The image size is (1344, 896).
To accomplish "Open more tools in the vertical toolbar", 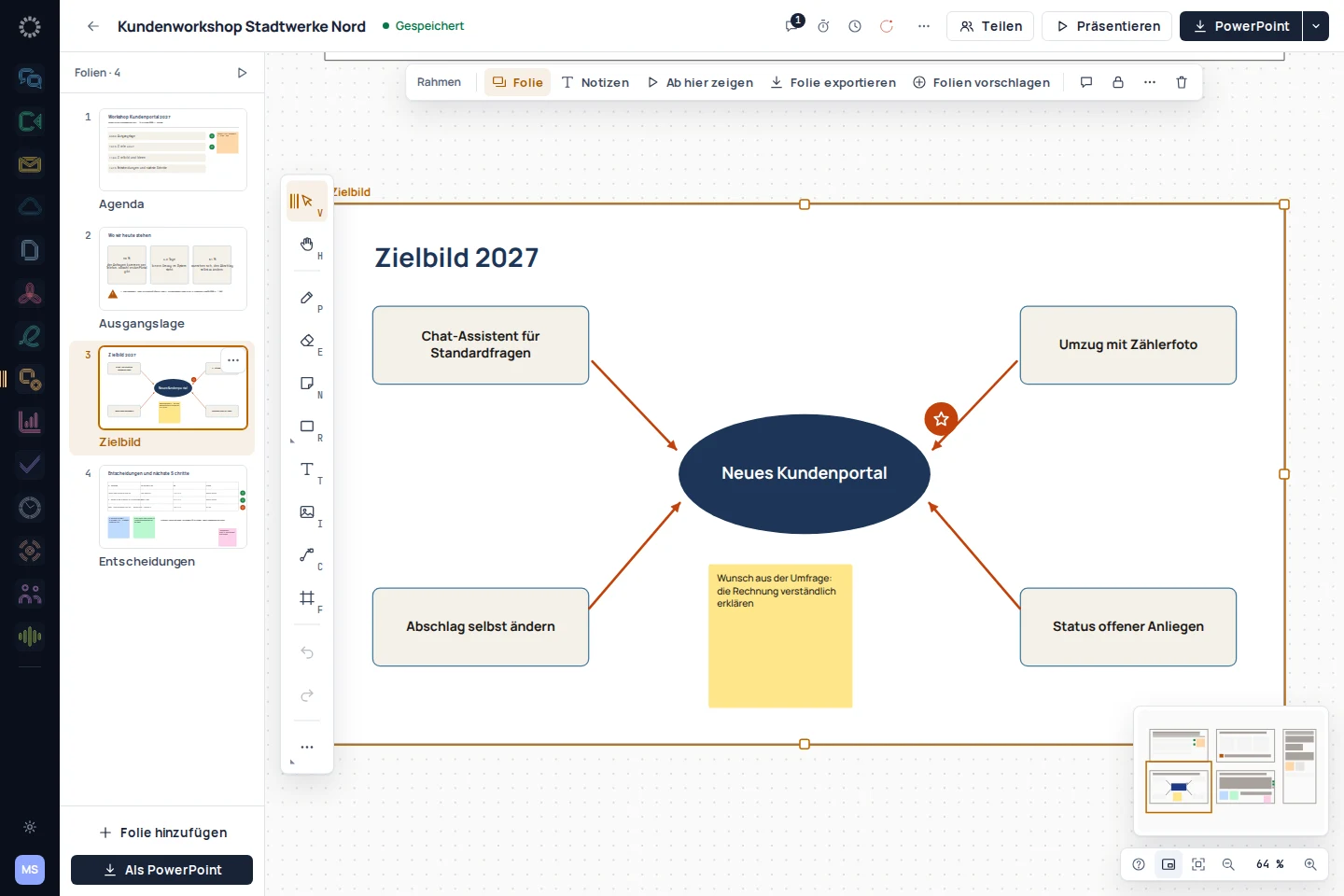I will click(x=307, y=747).
